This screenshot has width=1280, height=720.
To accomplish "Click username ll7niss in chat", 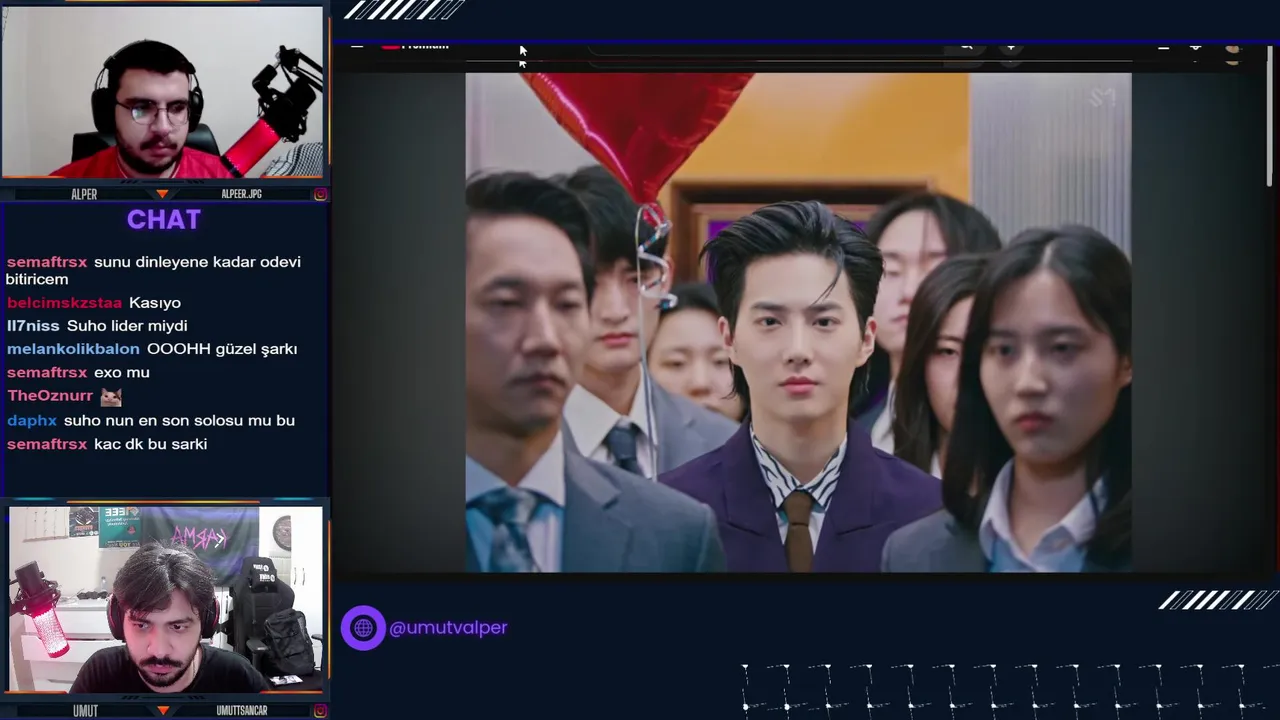I will click(34, 326).
